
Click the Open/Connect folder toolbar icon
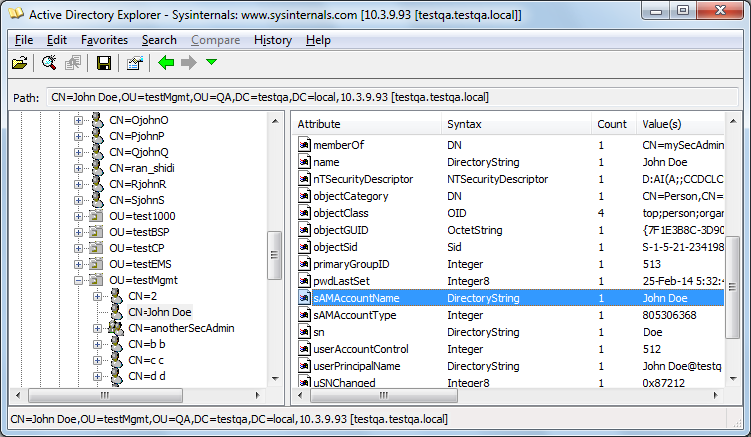click(x=19, y=64)
